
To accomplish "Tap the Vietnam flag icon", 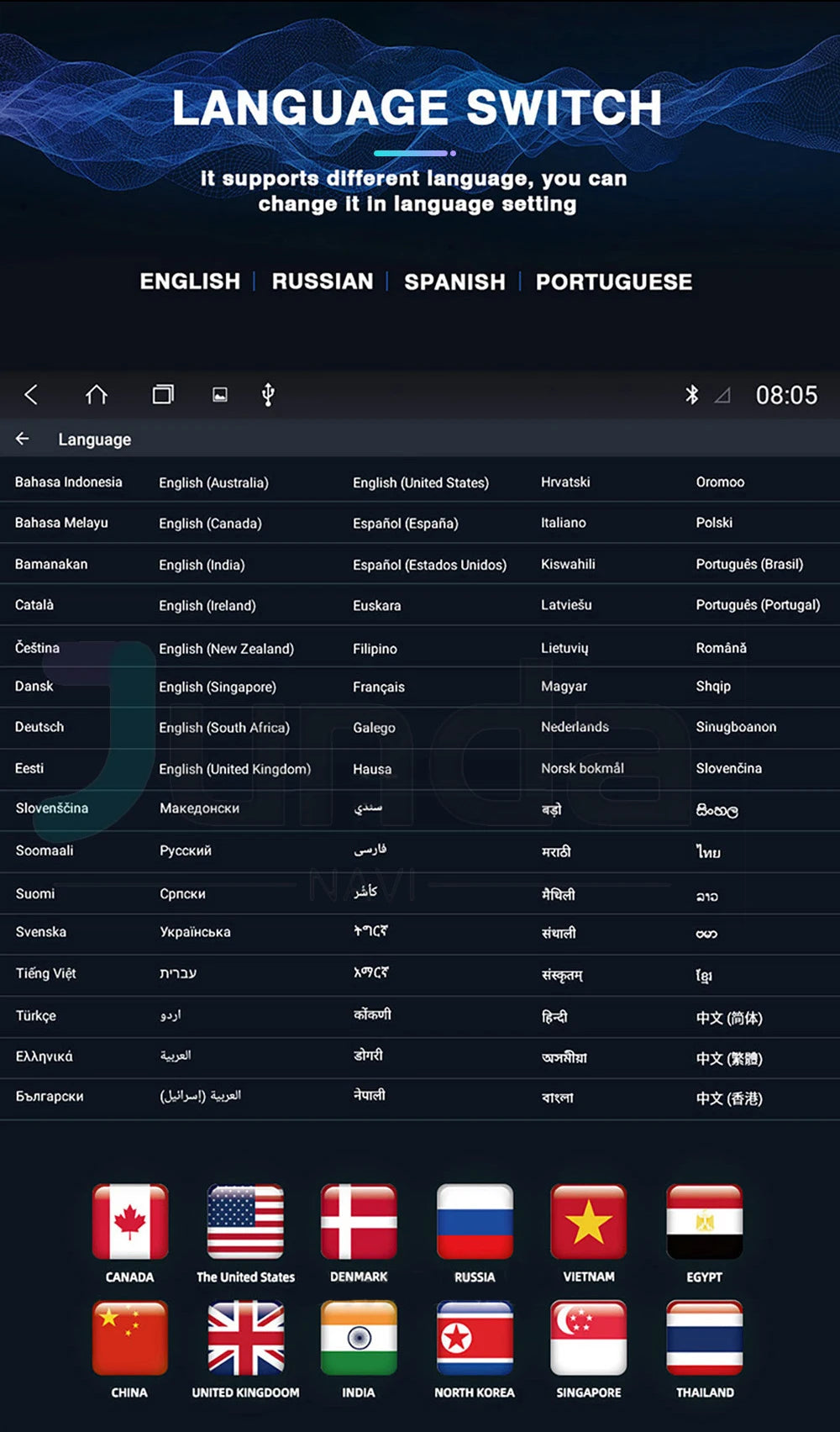I will click(588, 1222).
